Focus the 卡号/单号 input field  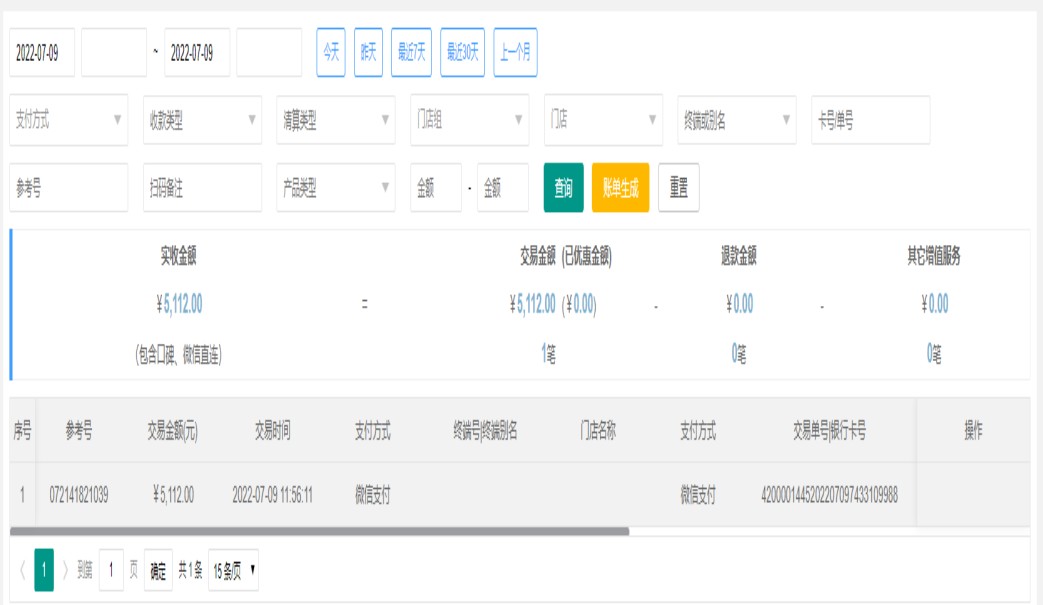870,120
